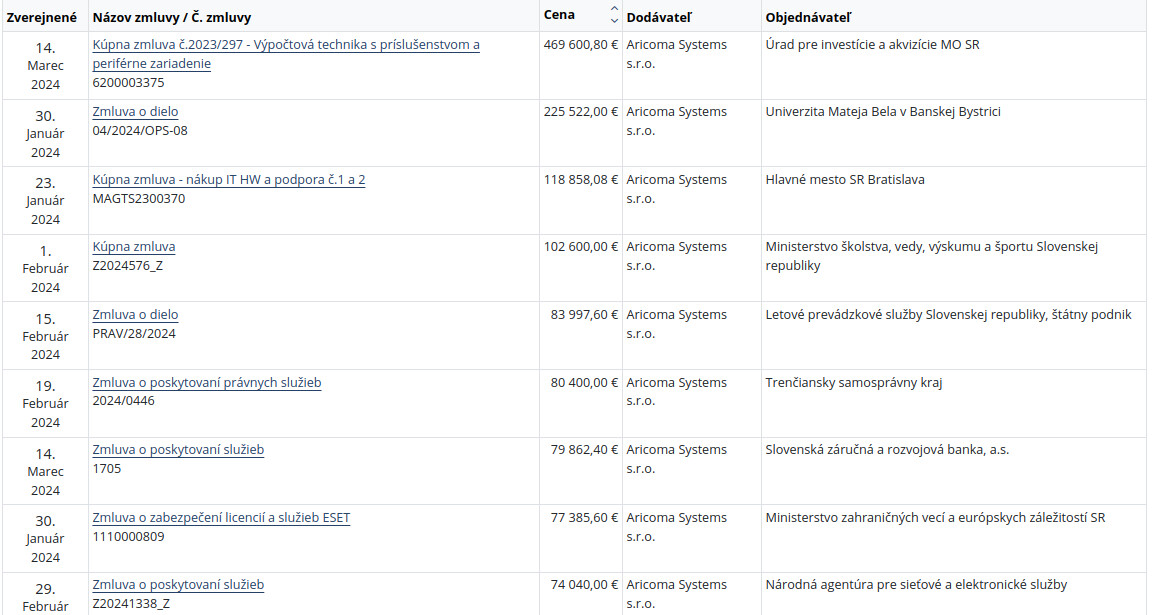The width and height of the screenshot is (1152, 615).
Task: Open Zmluva o poskytovaní právnych služieb link
Action: (207, 383)
